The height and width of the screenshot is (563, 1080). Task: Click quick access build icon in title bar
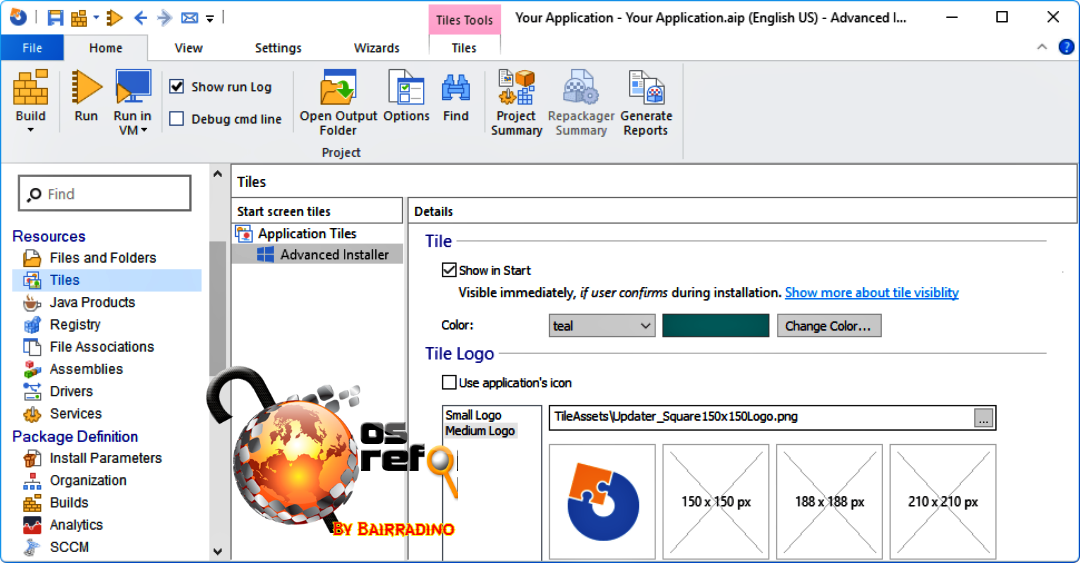80,18
